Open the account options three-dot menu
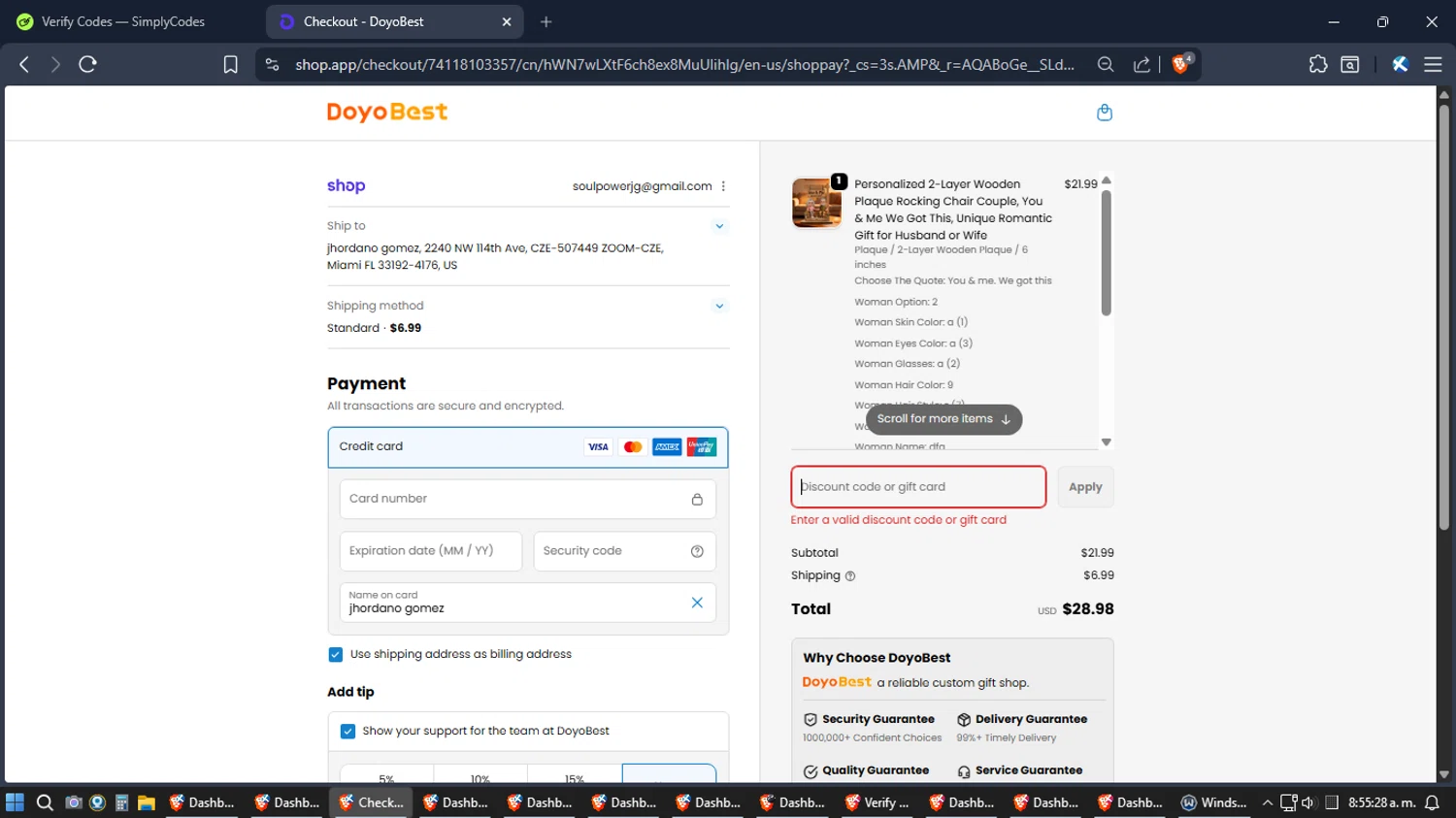This screenshot has height=818, width=1456. (x=723, y=186)
